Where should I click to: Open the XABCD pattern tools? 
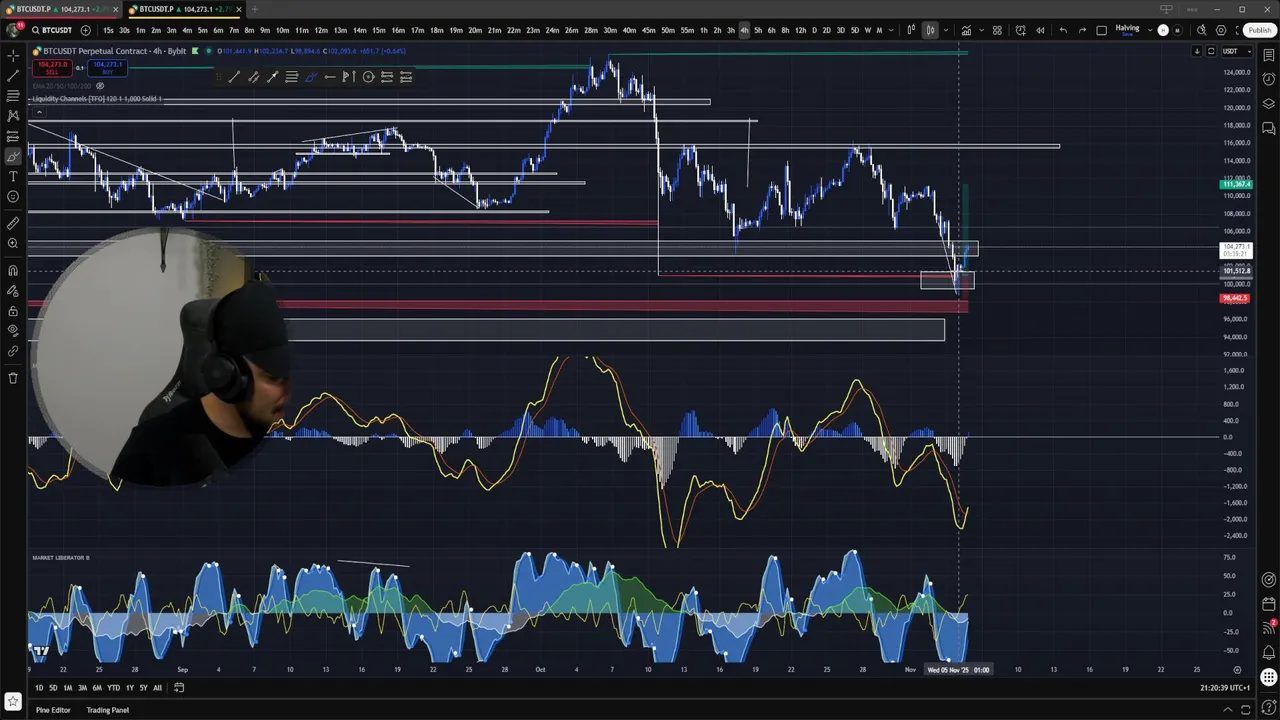pos(13,116)
